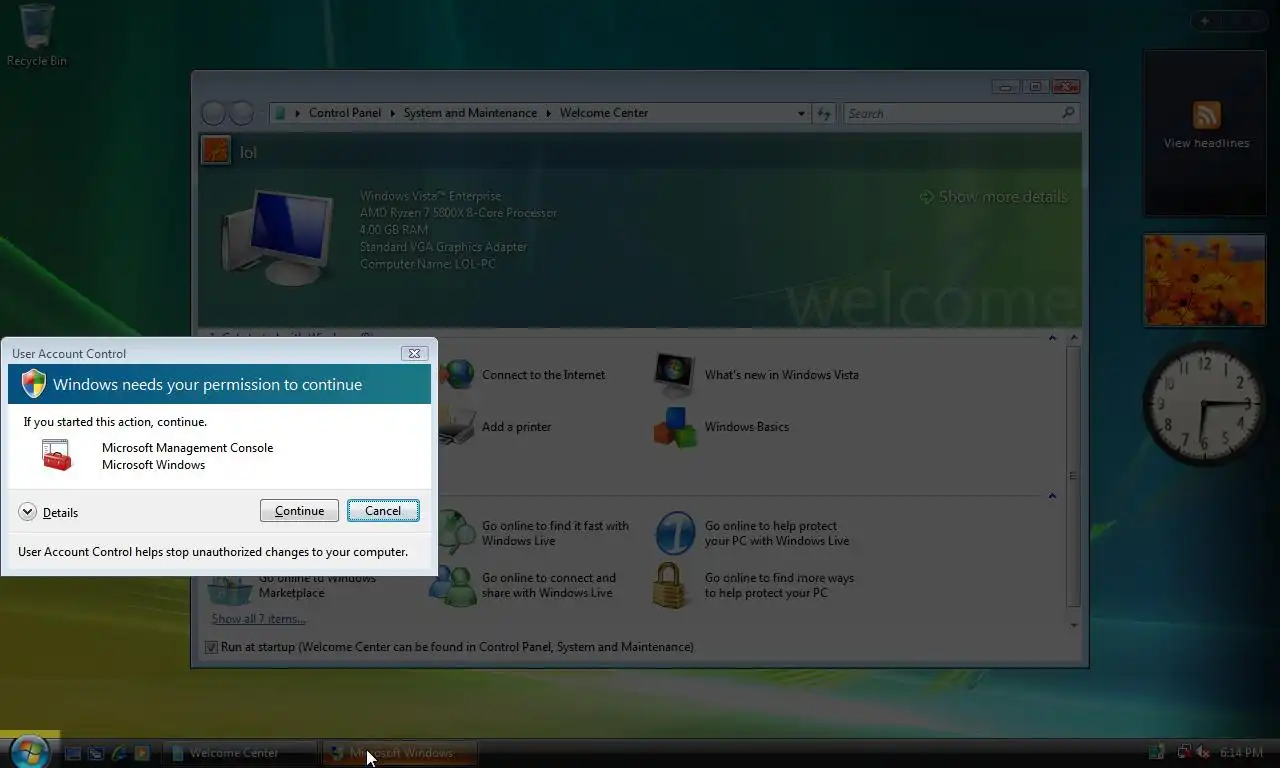
Task: Click the 'Microsoft Management Console' program name
Action: pyautogui.click(x=187, y=448)
